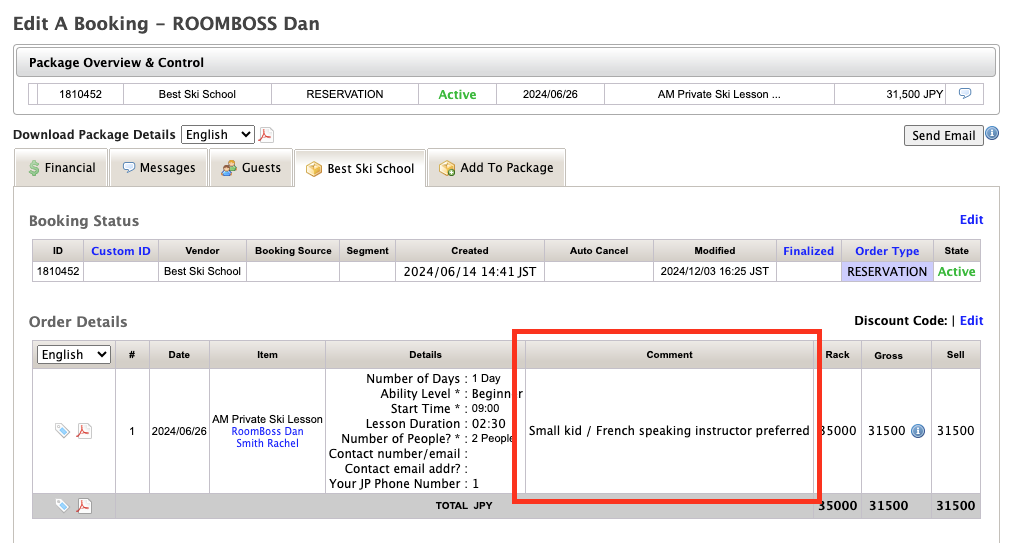The image size is (1009, 543).
Task: Click the Order Type column header link
Action: (x=887, y=251)
